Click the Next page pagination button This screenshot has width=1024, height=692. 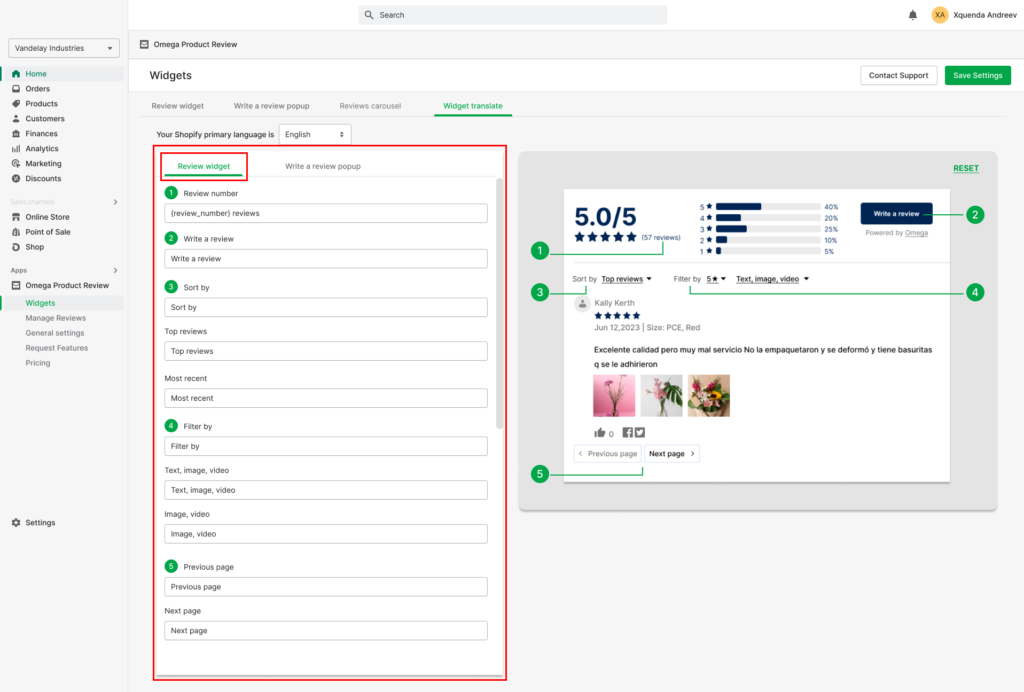pos(672,454)
